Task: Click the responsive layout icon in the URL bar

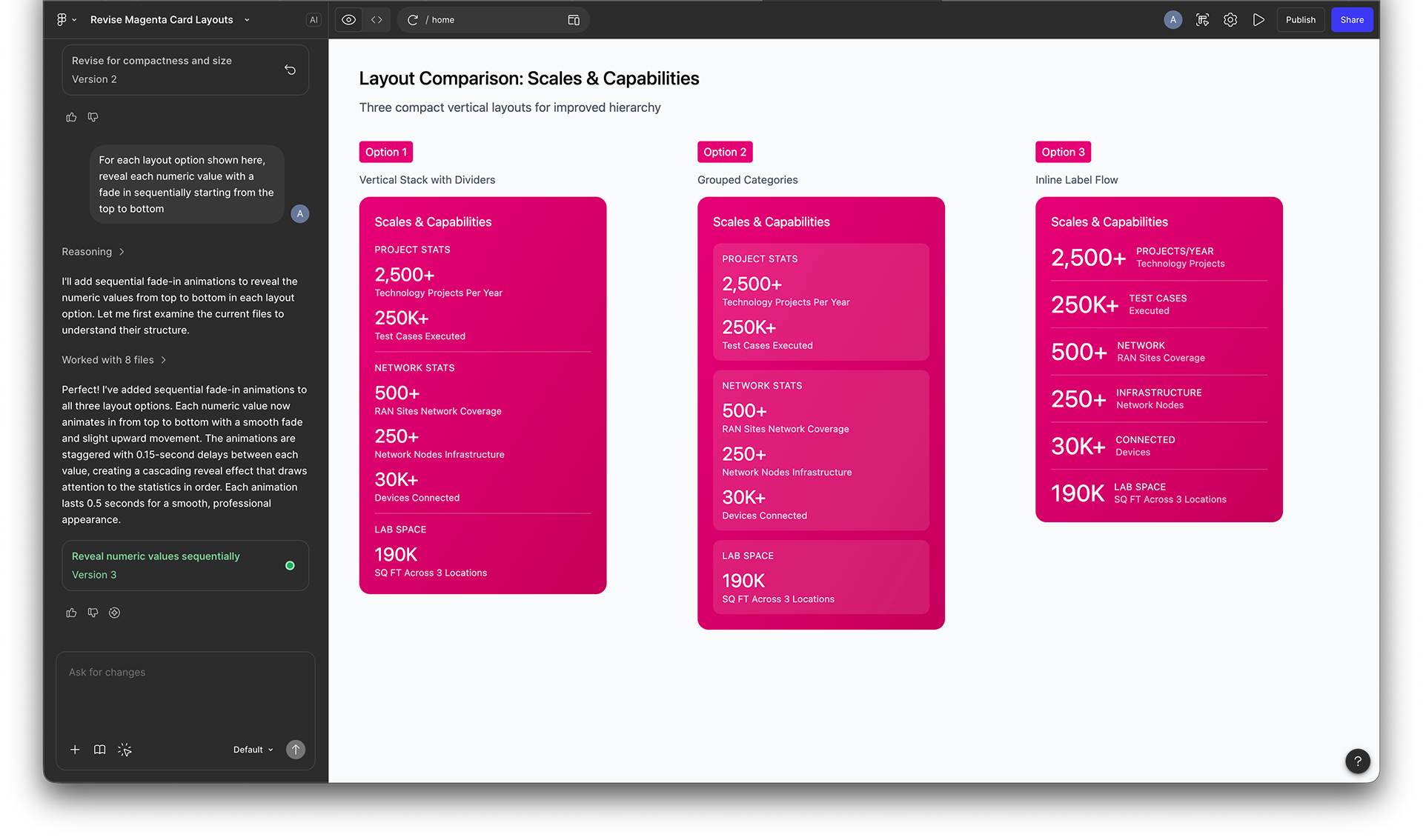Action: pos(573,20)
